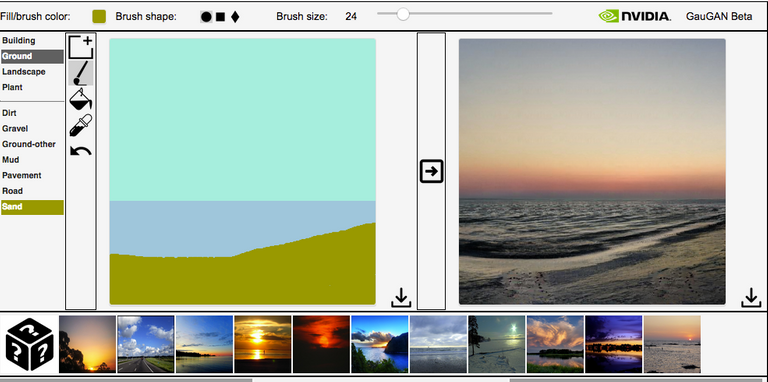Choose the square brush shape

220,17
